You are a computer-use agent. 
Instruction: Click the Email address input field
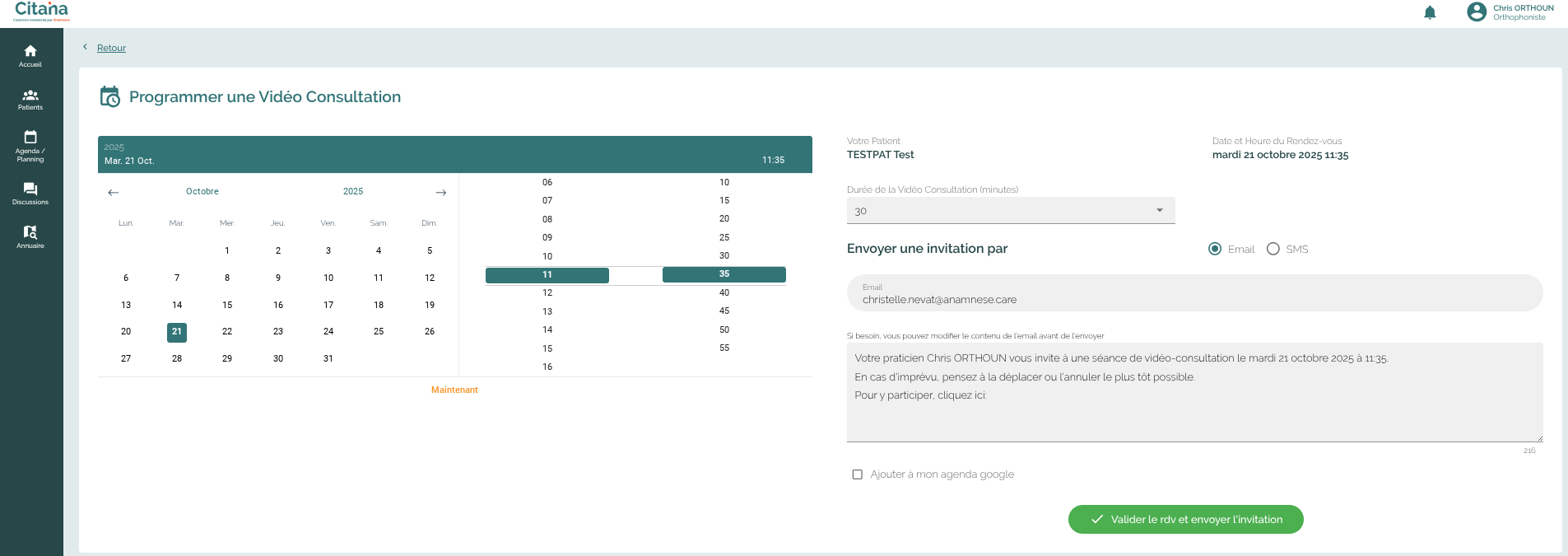pos(1194,293)
